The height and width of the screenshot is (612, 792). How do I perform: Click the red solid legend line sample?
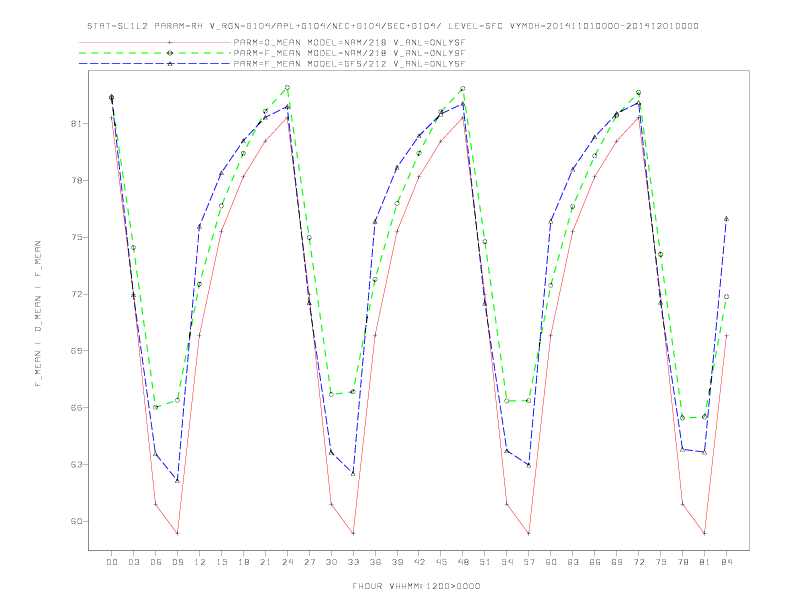(x=155, y=42)
